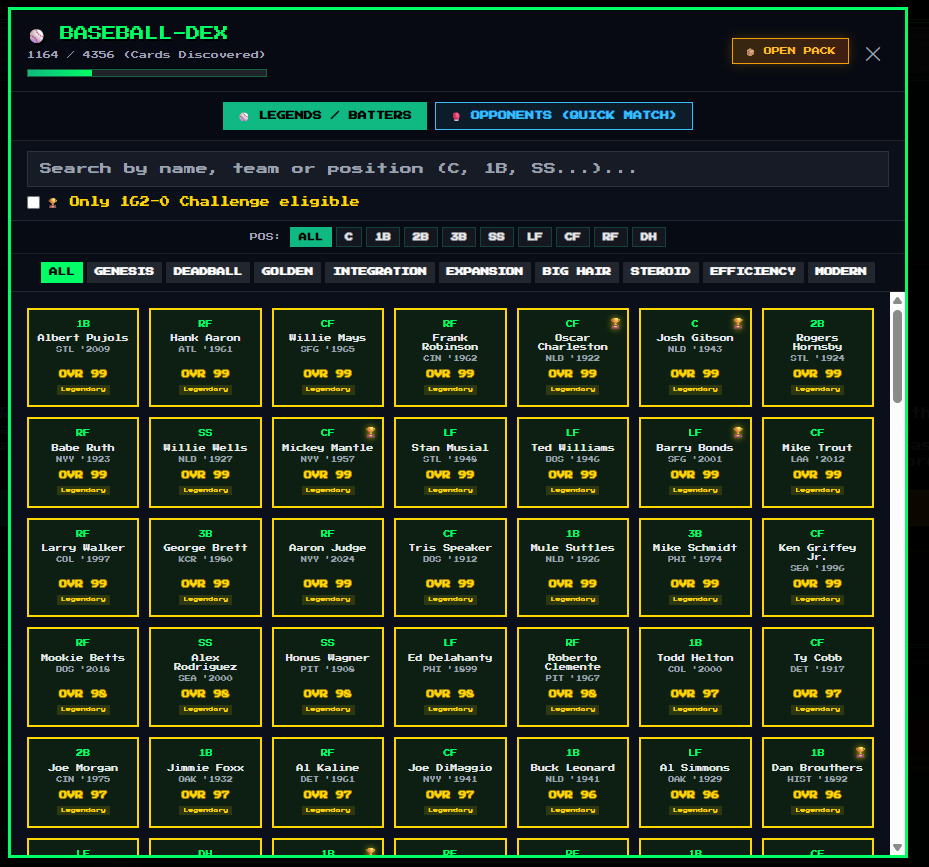Filter by position 2B
Image resolution: width=929 pixels, height=867 pixels.
coord(421,237)
